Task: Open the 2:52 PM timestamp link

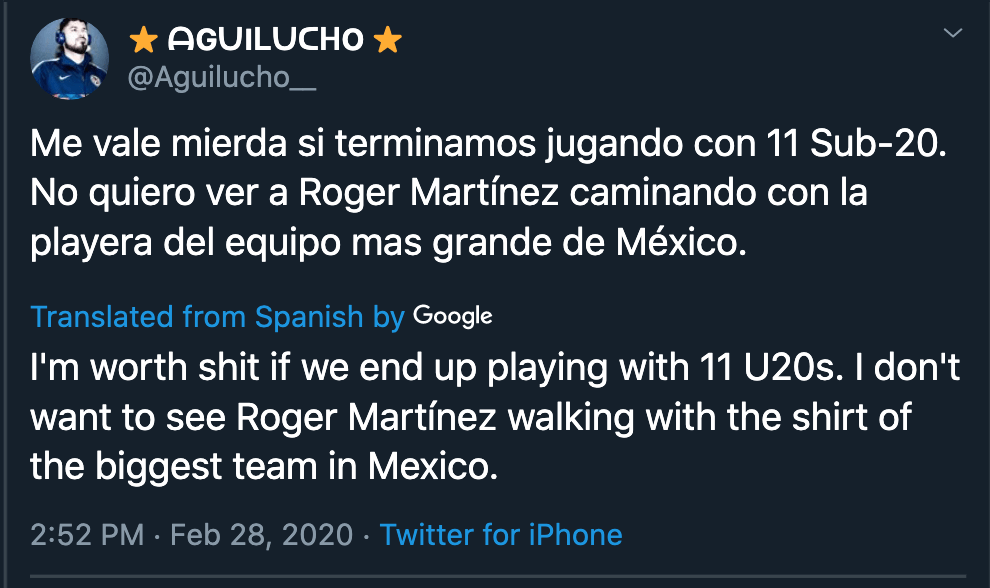Action: (x=87, y=534)
